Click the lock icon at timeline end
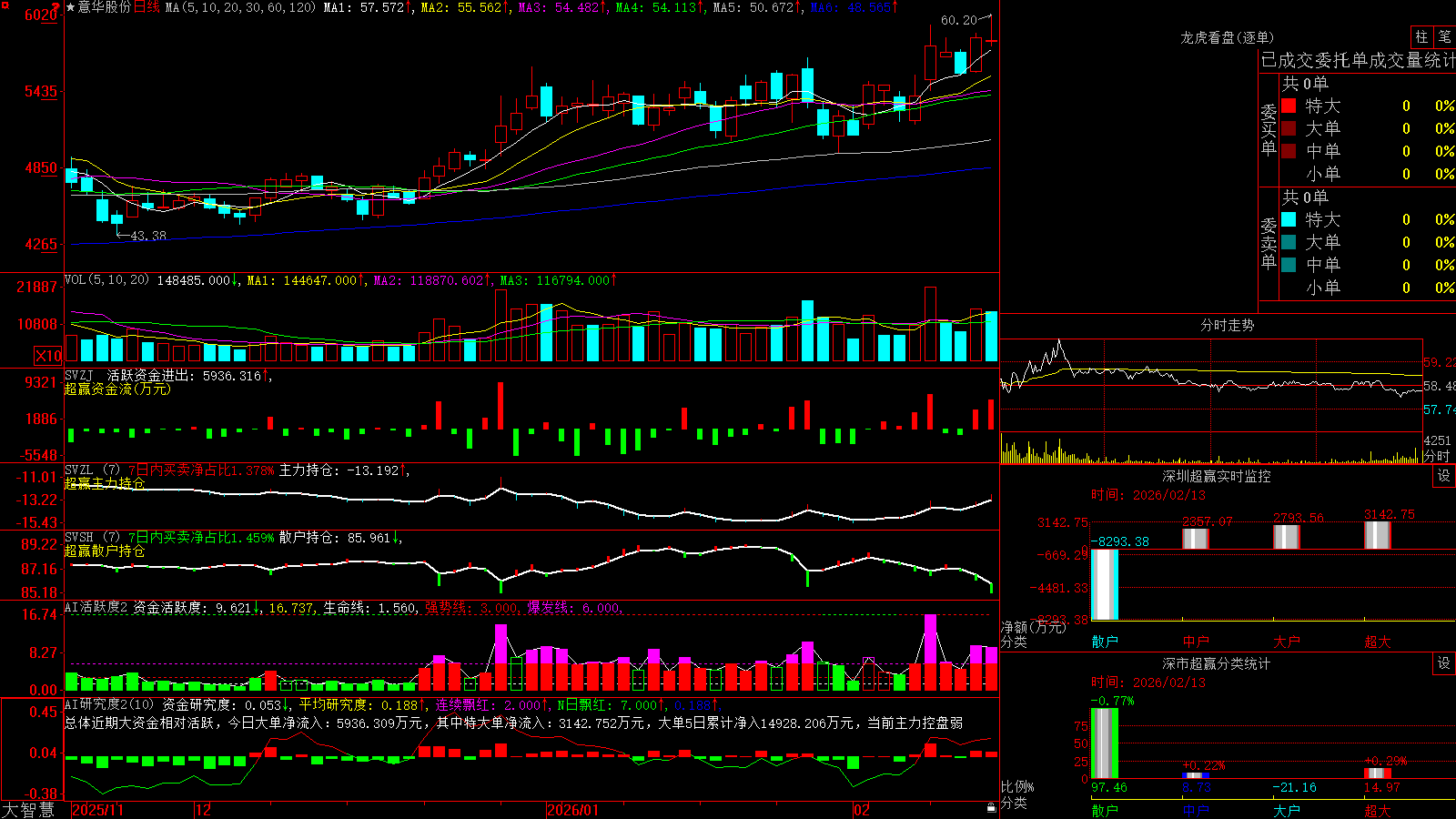The image size is (1456, 819). click(x=992, y=808)
